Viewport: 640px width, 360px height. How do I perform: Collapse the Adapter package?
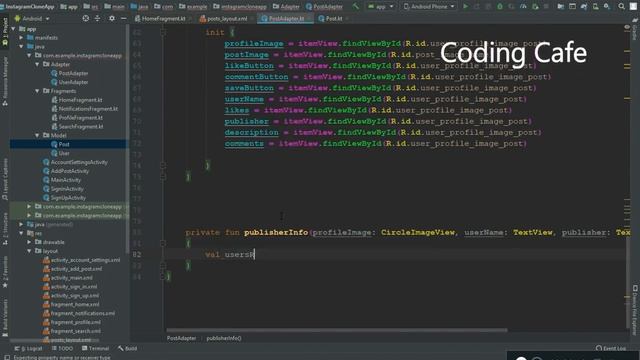37,64
